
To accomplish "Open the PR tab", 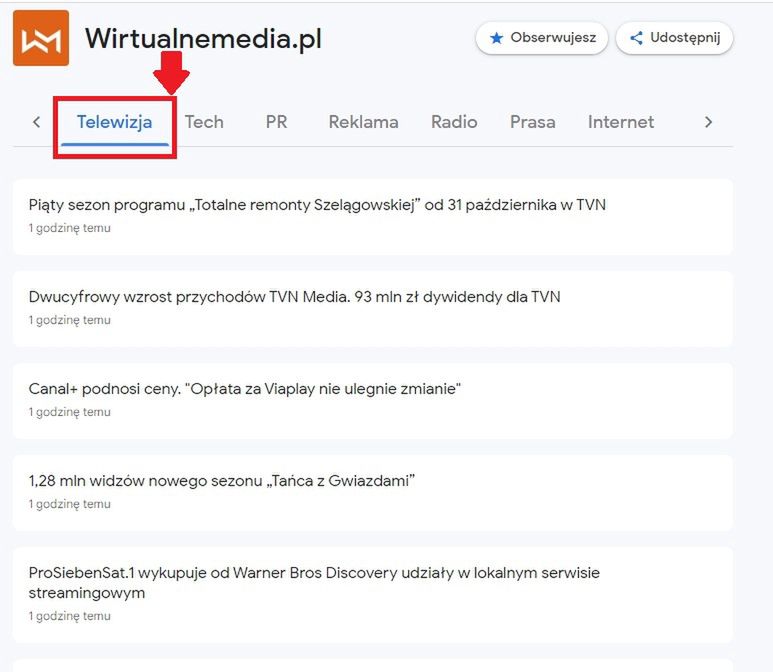I will [276, 122].
